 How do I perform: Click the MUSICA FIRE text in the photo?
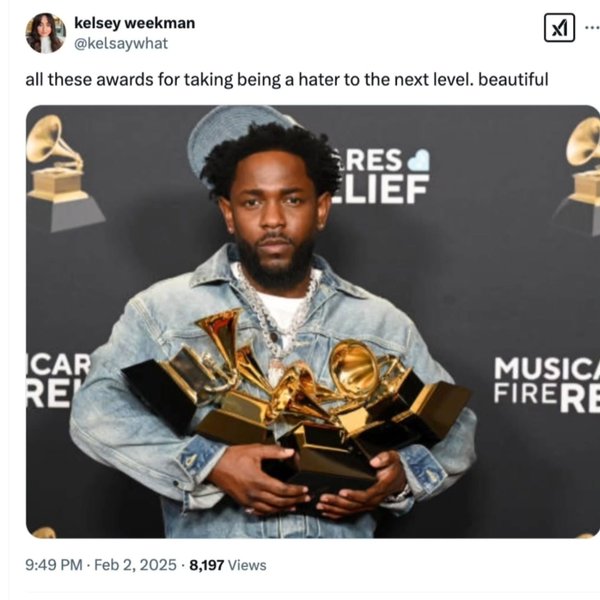(546, 384)
